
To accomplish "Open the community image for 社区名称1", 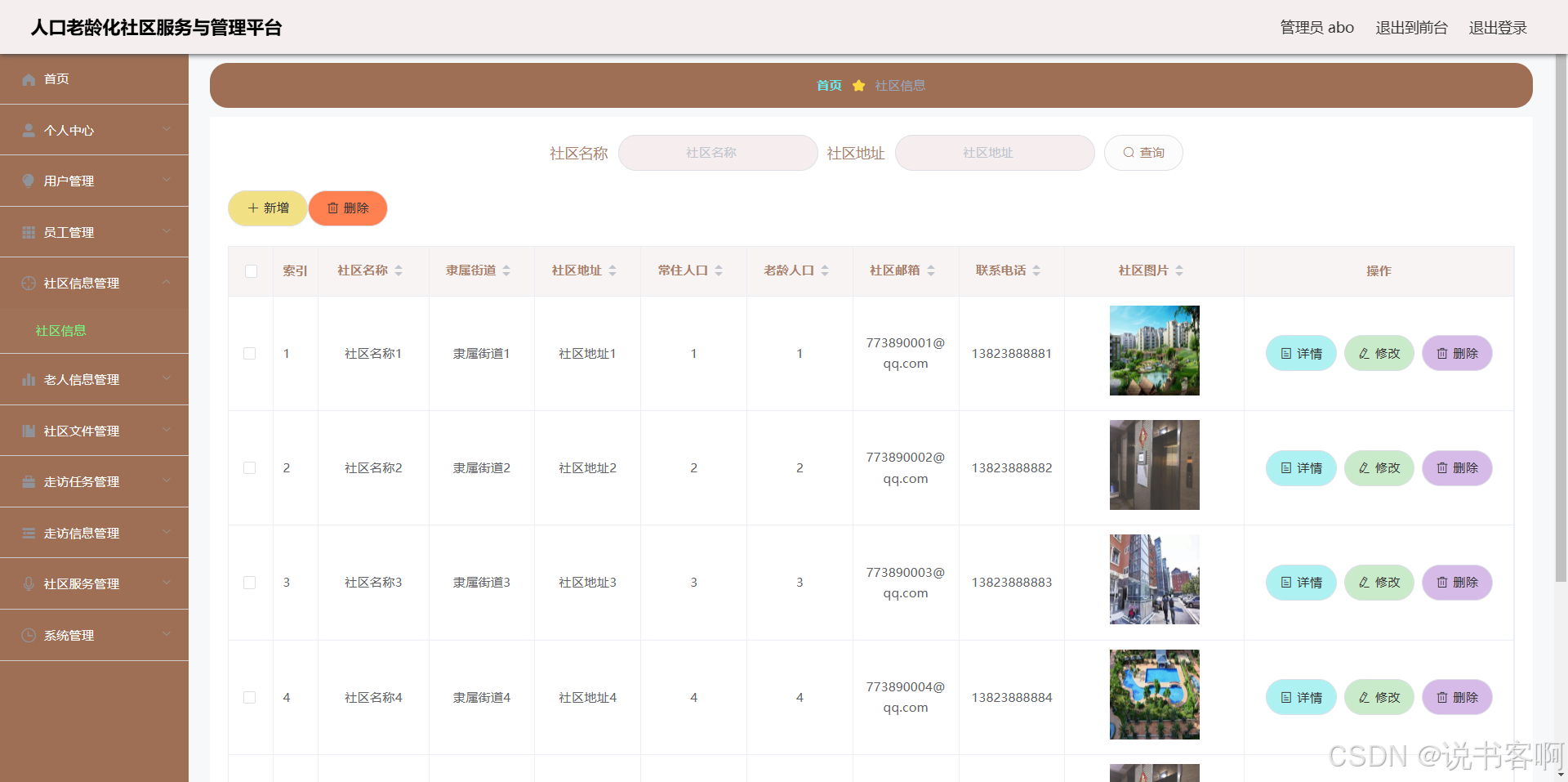I will (1155, 351).
